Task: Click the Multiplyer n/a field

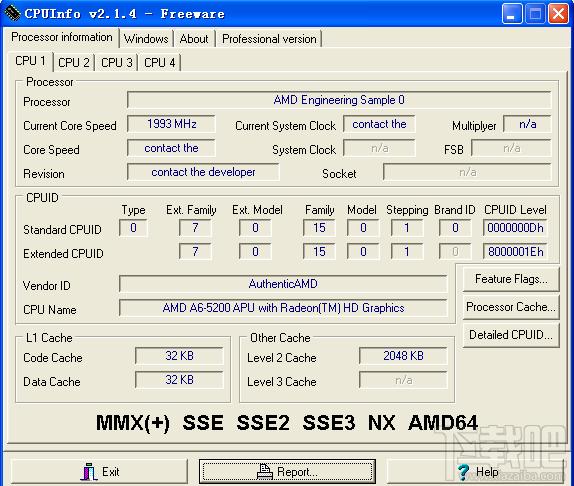Action: click(x=527, y=124)
